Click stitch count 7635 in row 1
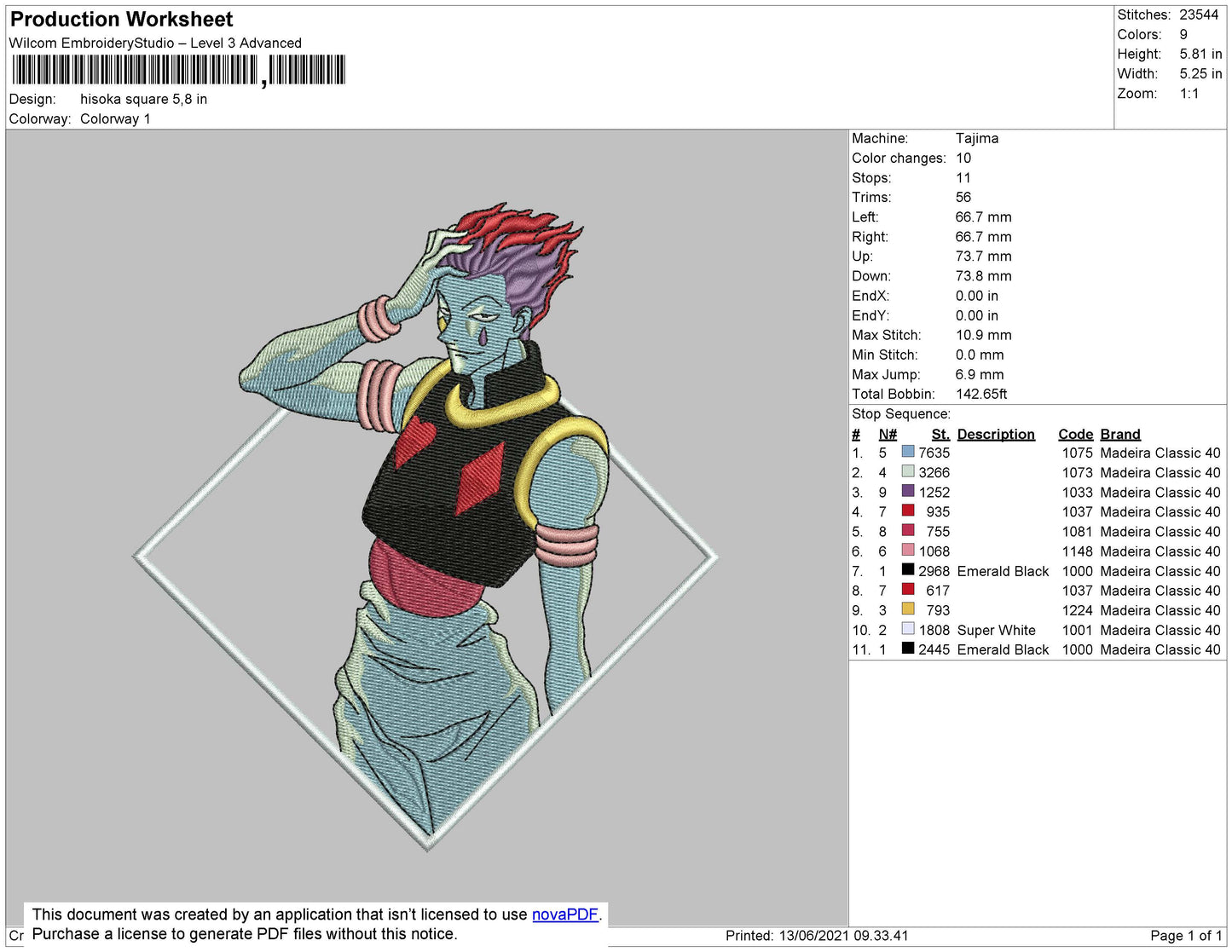 [934, 453]
